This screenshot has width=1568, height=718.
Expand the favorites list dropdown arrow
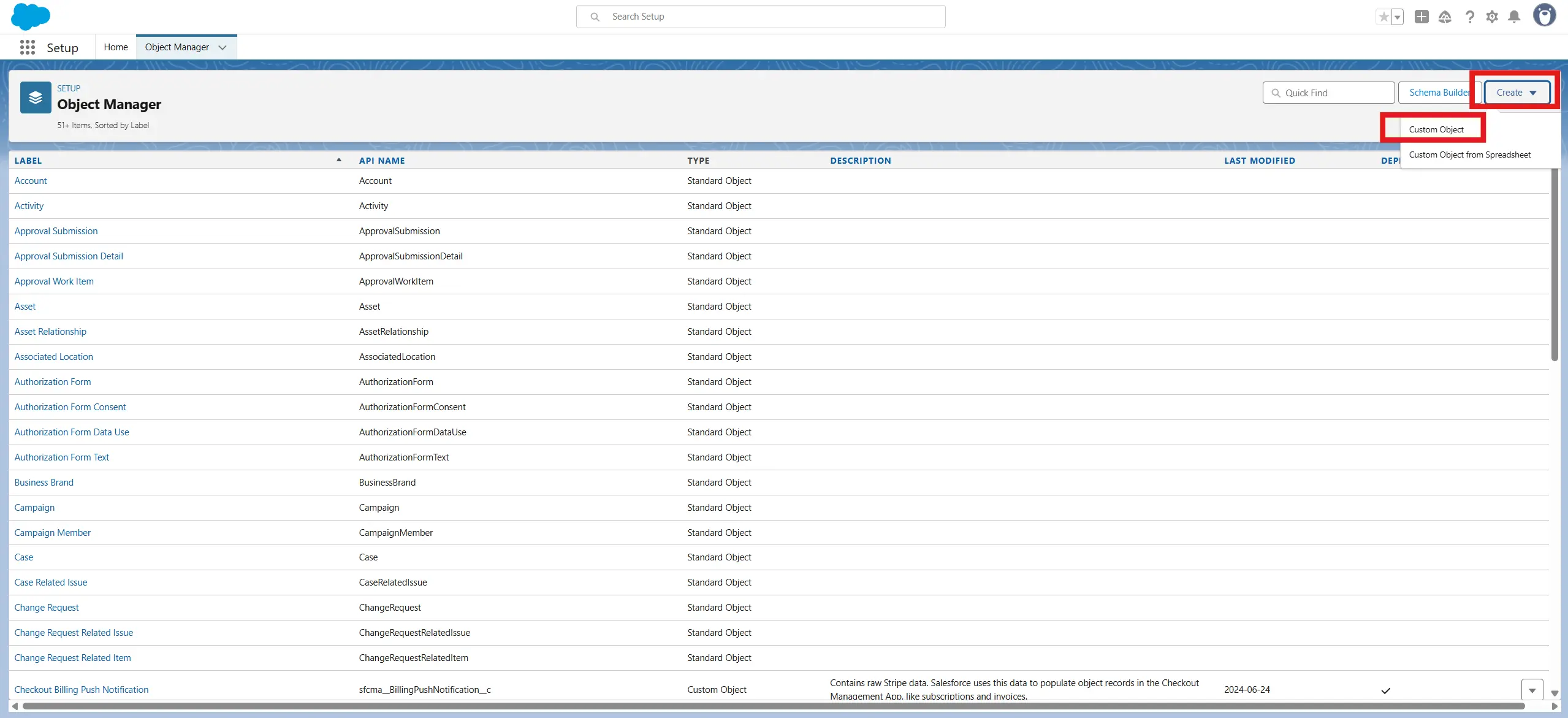point(1397,17)
